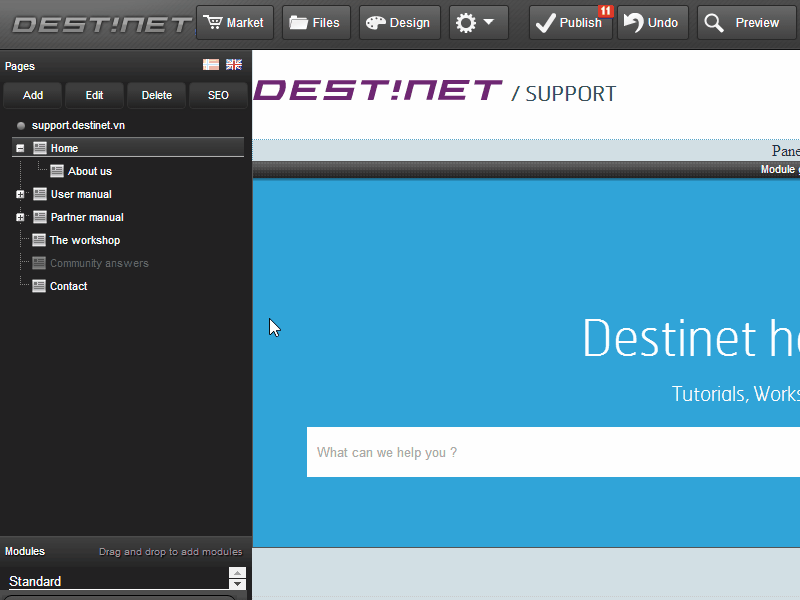Select the About us page
Viewport: 800px width, 600px height.
[89, 171]
